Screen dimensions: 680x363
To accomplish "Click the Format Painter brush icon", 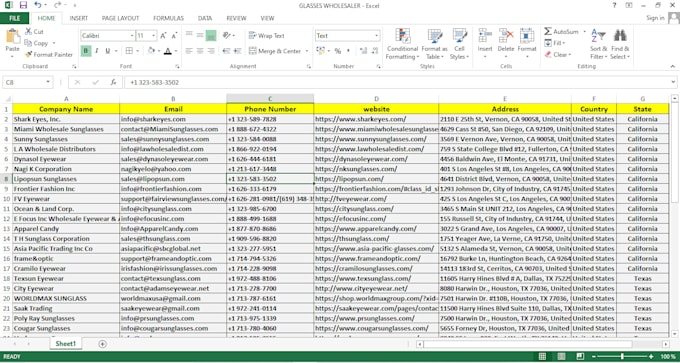I will pos(28,55).
